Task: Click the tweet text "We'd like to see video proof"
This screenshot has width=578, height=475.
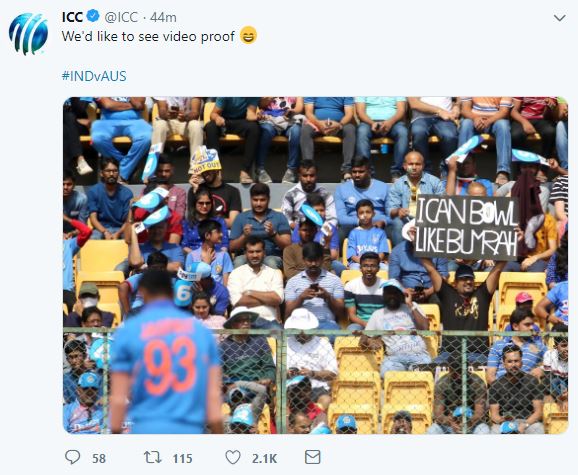Action: 148,36
